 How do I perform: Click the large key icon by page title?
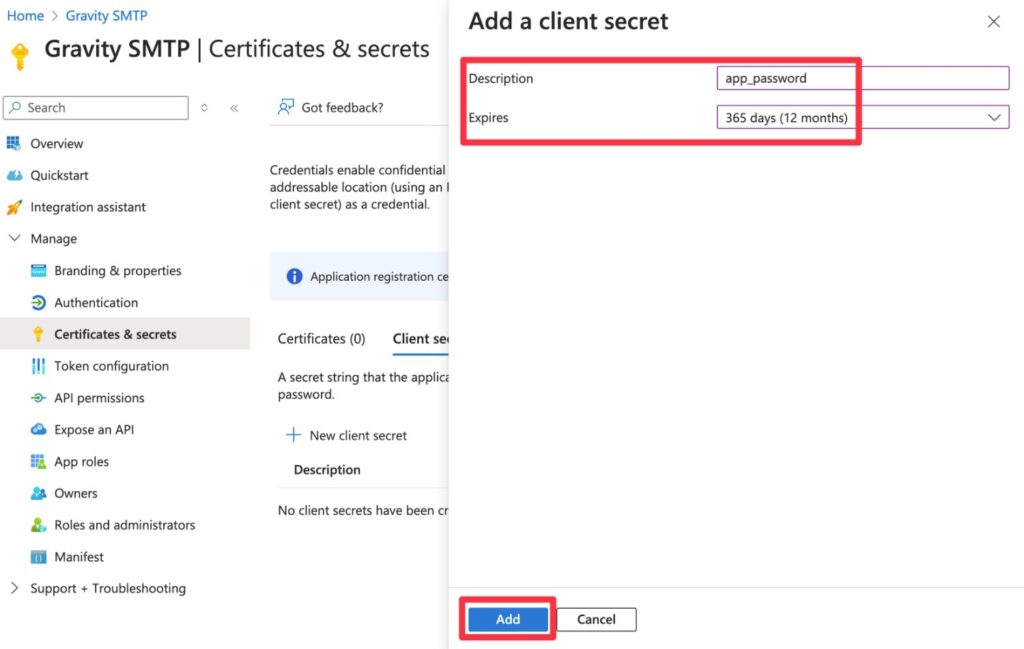20,56
